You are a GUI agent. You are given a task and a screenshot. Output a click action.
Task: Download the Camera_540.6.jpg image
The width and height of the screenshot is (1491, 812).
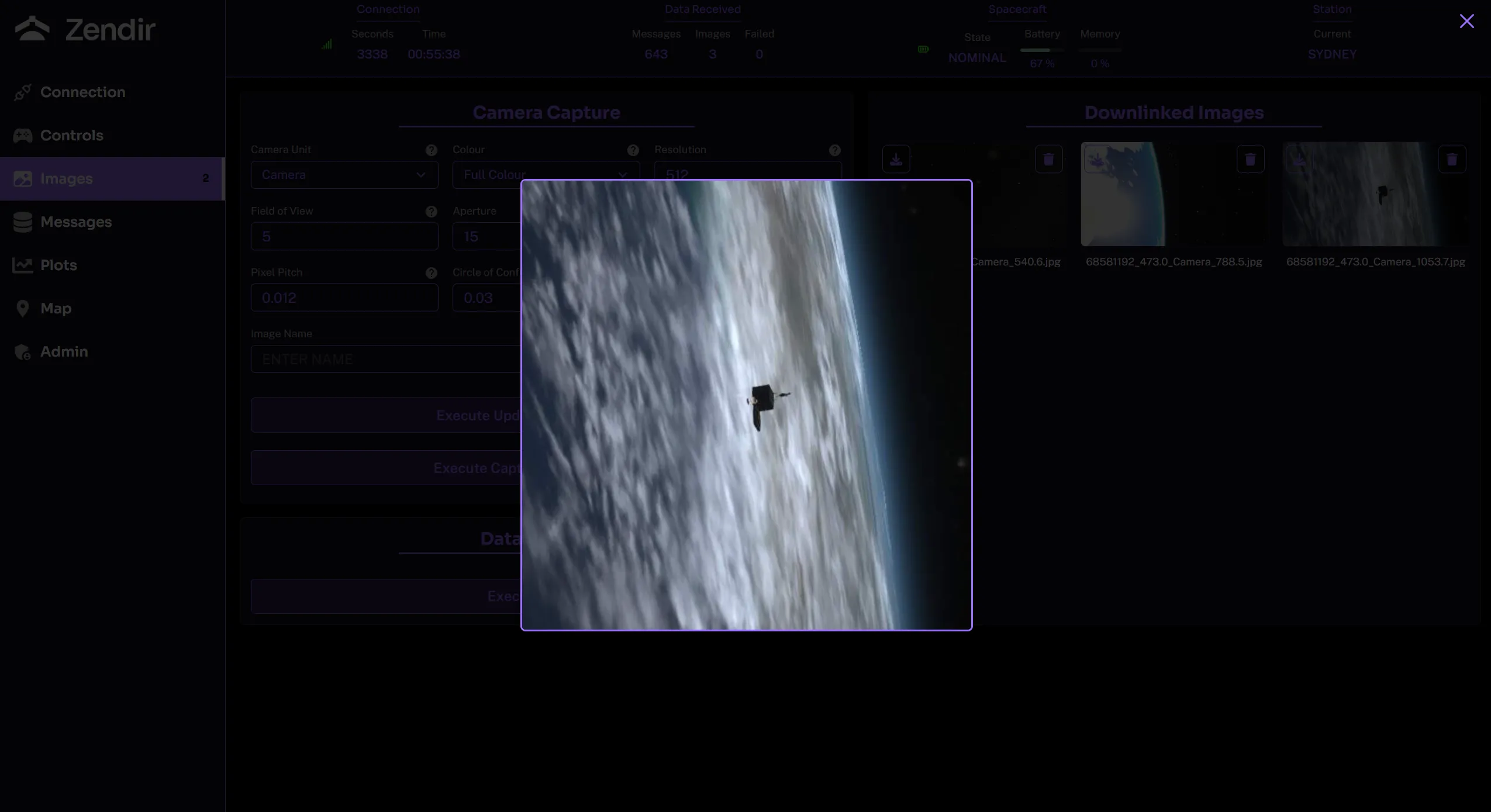tap(896, 160)
